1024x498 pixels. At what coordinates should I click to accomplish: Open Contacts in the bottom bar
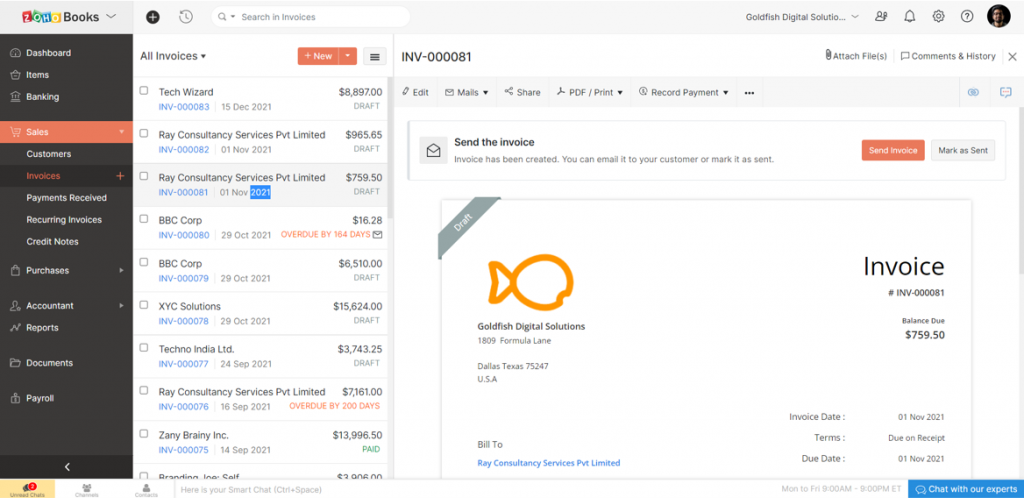coord(146,490)
